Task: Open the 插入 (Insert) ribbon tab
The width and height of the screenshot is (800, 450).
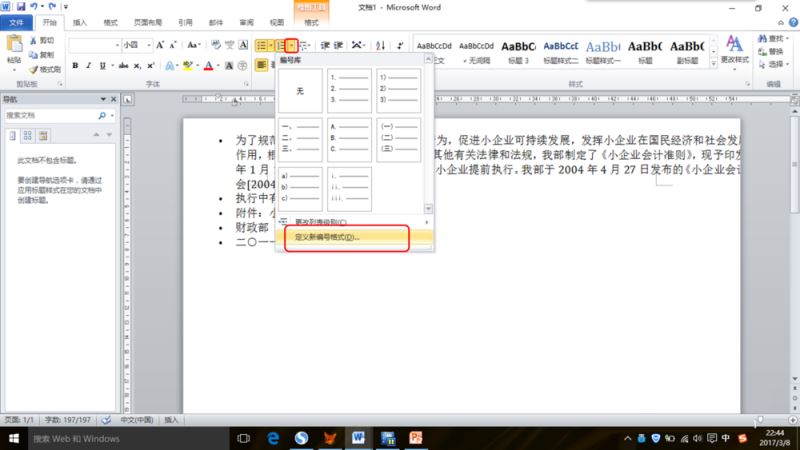Action: click(80, 21)
